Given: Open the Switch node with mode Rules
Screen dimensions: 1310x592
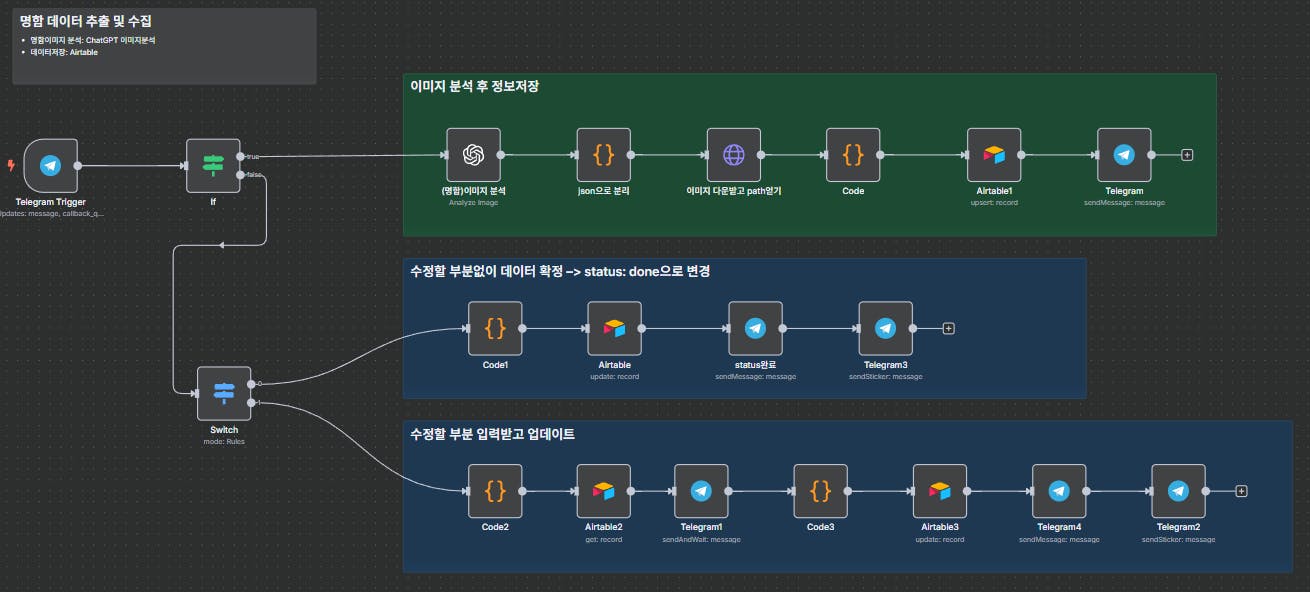Looking at the screenshot, I should pyautogui.click(x=224, y=393).
